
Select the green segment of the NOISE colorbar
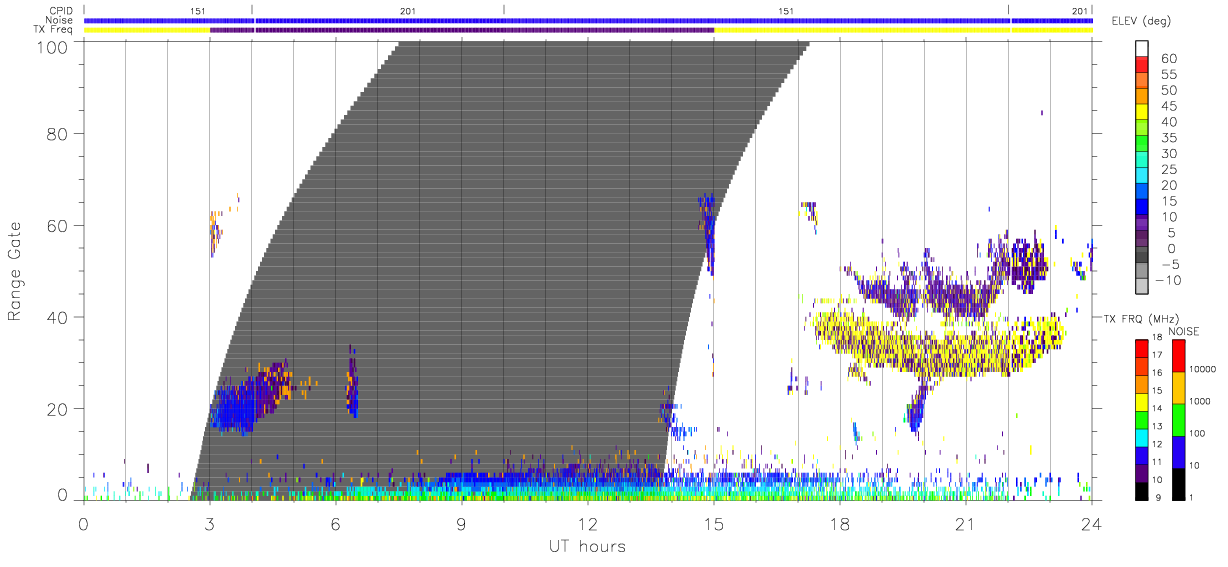pyautogui.click(x=1178, y=419)
